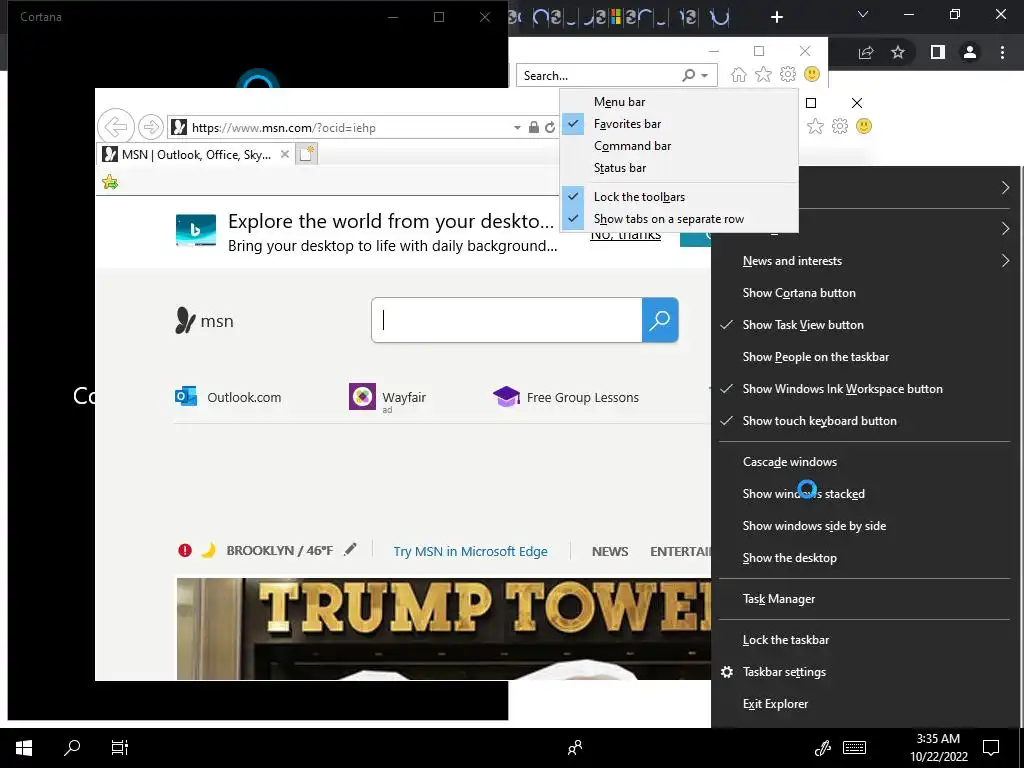Open a new Chrome tab with plus button
Screen dimensions: 1024x768
tap(776, 17)
